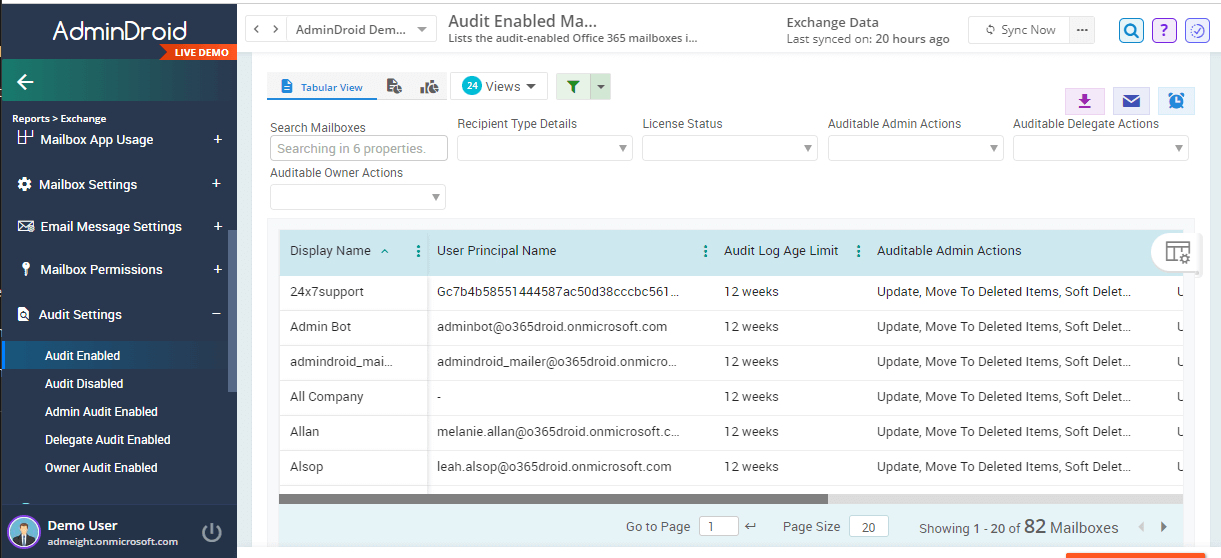The image size is (1221, 558).
Task: Open the AdminDroid Demo tenant dropdown
Action: (x=361, y=29)
